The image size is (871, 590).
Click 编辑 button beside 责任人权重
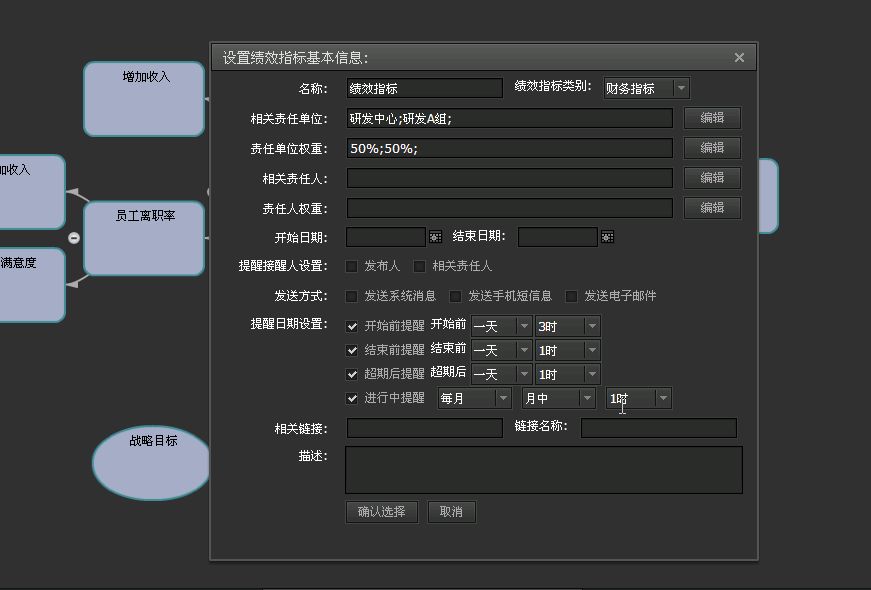pyautogui.click(x=712, y=208)
